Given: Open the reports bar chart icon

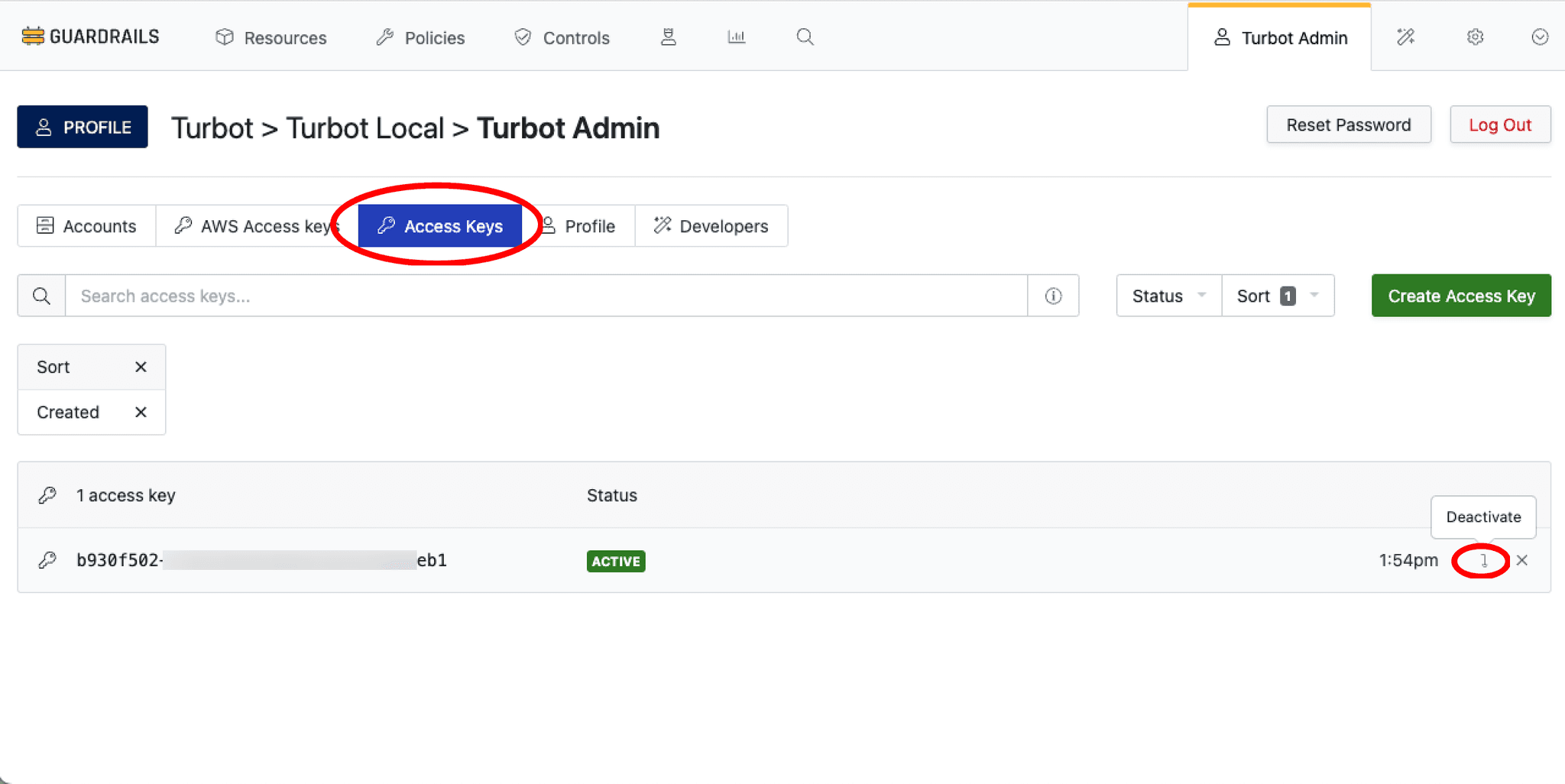Looking at the screenshot, I should pyautogui.click(x=735, y=37).
